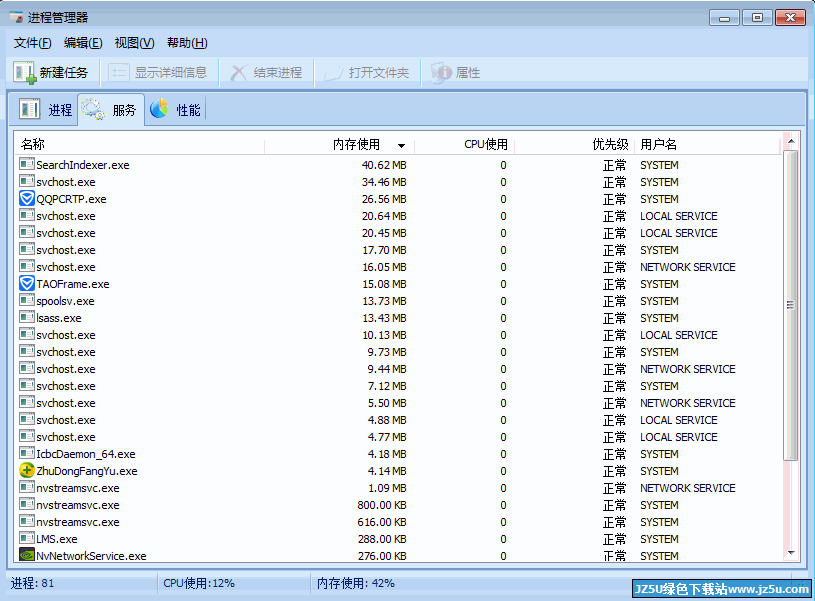Screen dimensions: 815x601
Task: Click the 服务 gears tab icon
Action: 94,110
